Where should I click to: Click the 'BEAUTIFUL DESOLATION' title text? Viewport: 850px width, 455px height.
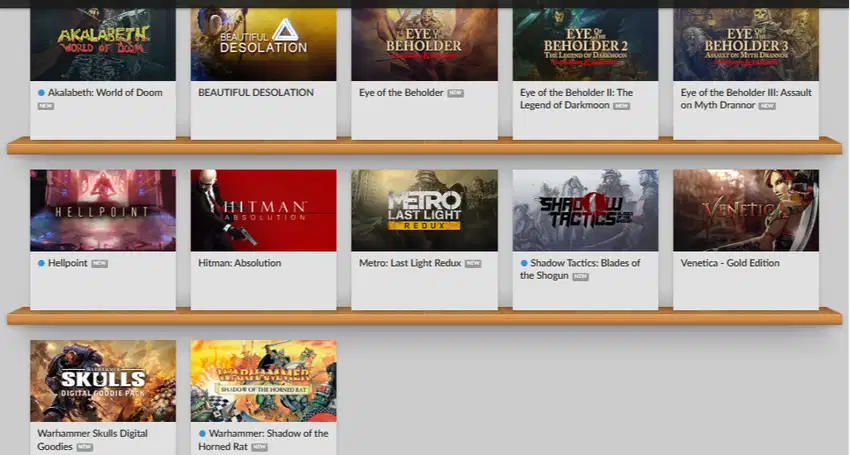256,93
